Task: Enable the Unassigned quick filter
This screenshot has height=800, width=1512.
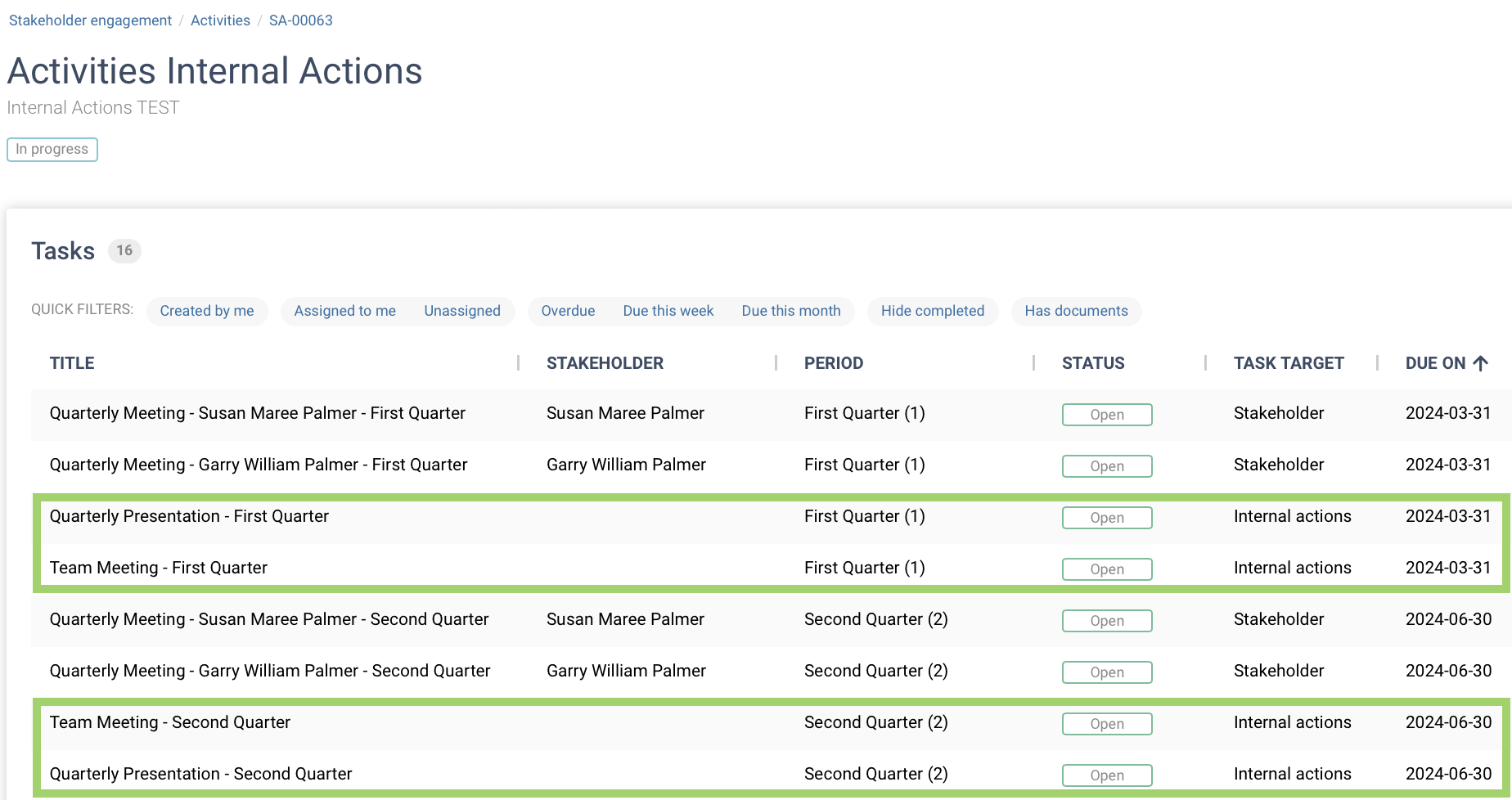Action: (461, 311)
